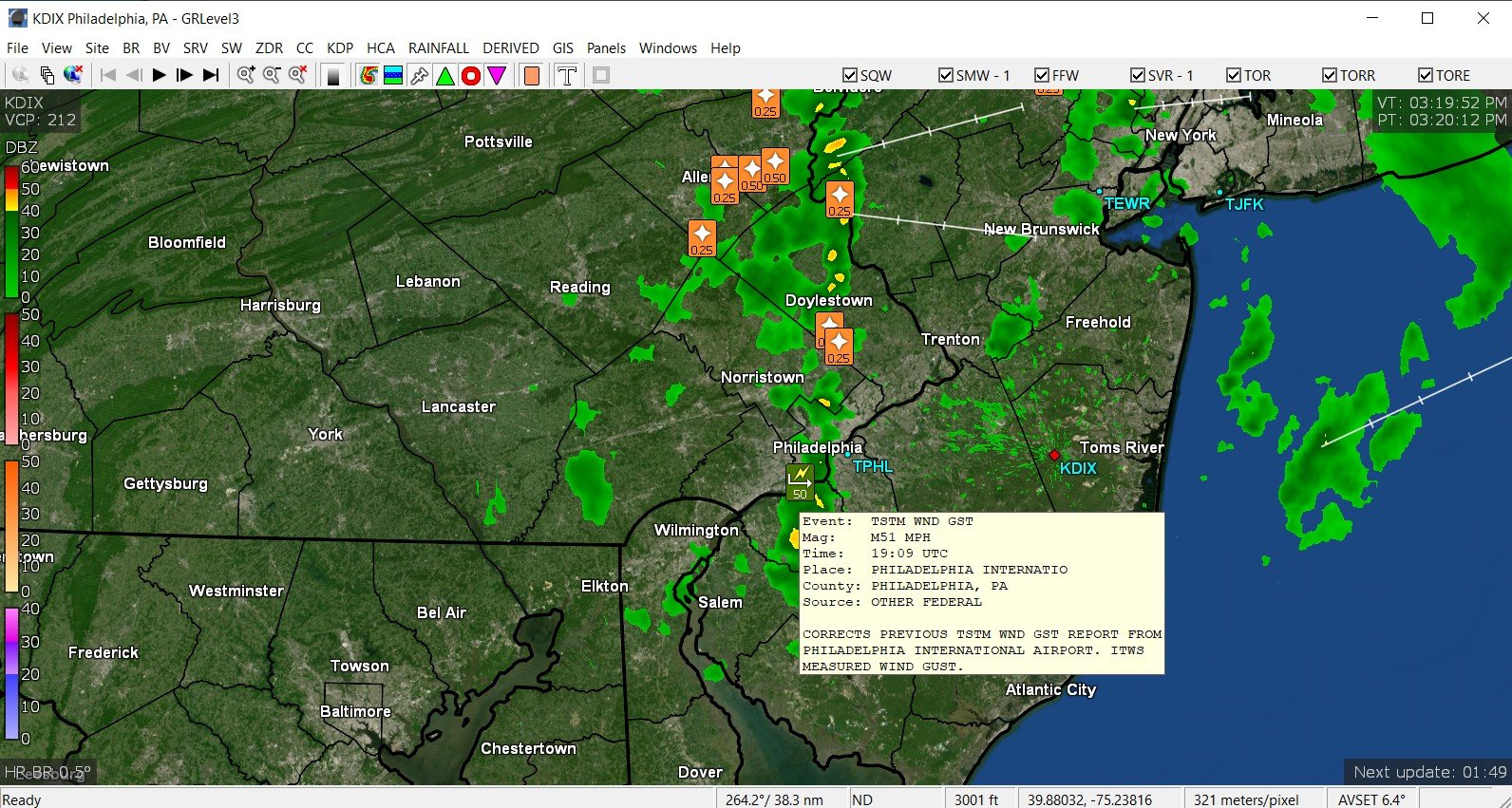
Task: Open the File menu
Action: point(17,47)
